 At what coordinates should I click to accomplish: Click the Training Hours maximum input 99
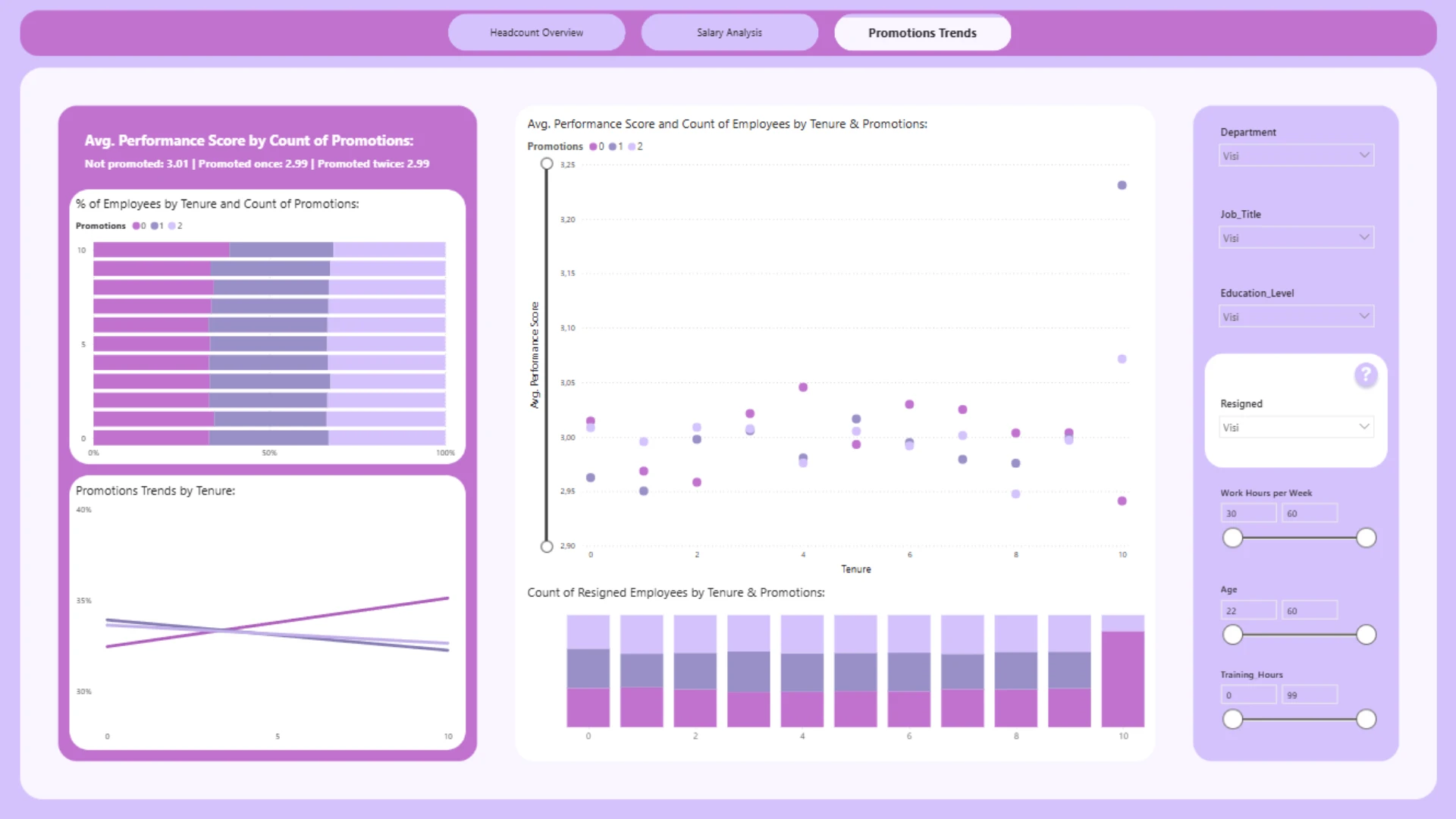[1309, 695]
